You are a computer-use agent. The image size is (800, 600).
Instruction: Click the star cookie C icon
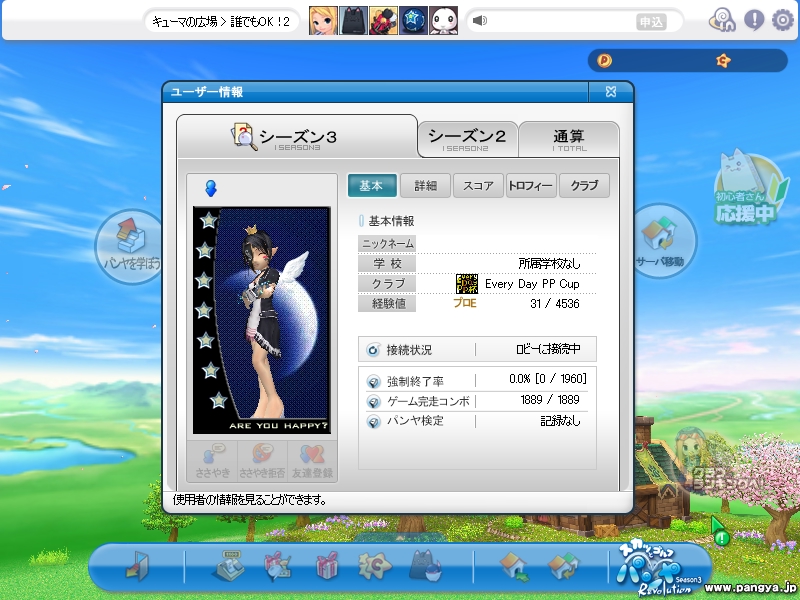[374, 566]
